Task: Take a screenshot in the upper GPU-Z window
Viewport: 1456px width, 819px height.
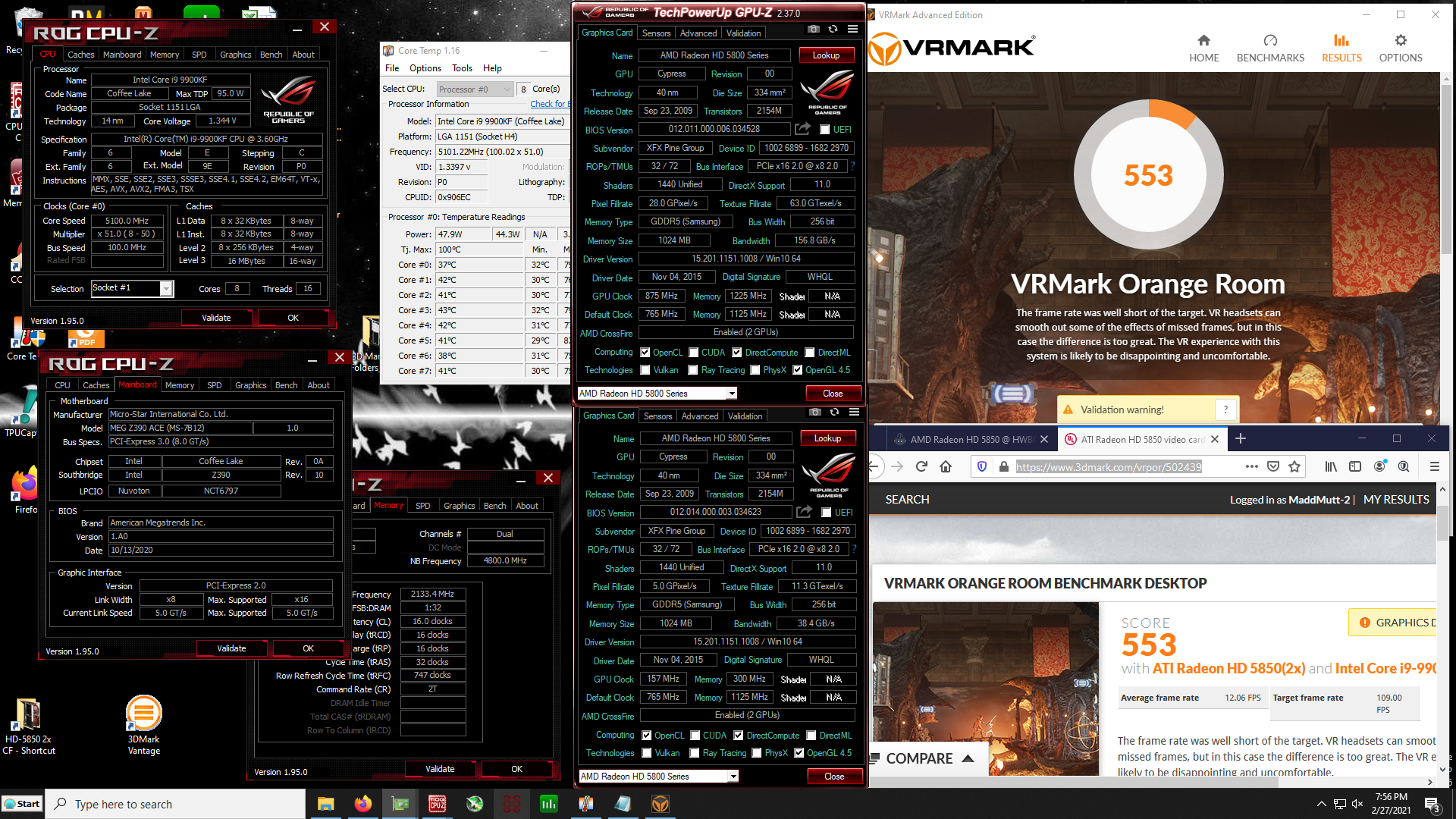Action: [813, 30]
